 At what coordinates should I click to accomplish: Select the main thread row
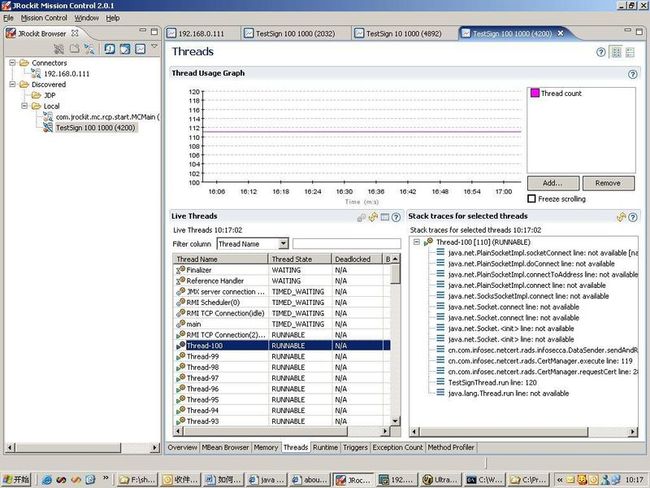pyautogui.click(x=282, y=324)
